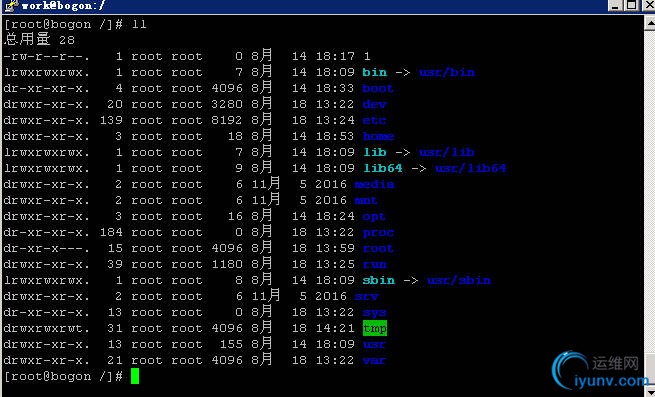Minimize the terminal window
Screen dimensions: 655x397
[616, 5]
